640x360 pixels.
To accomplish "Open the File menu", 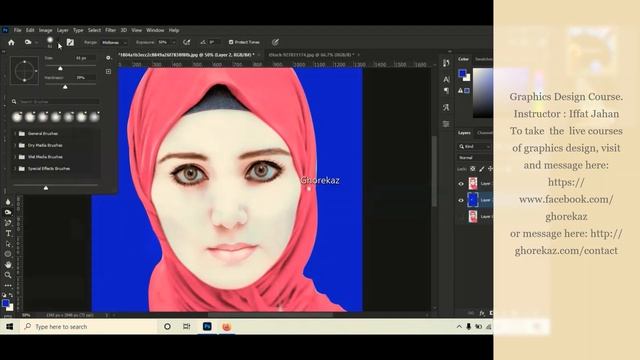I will [18, 30].
